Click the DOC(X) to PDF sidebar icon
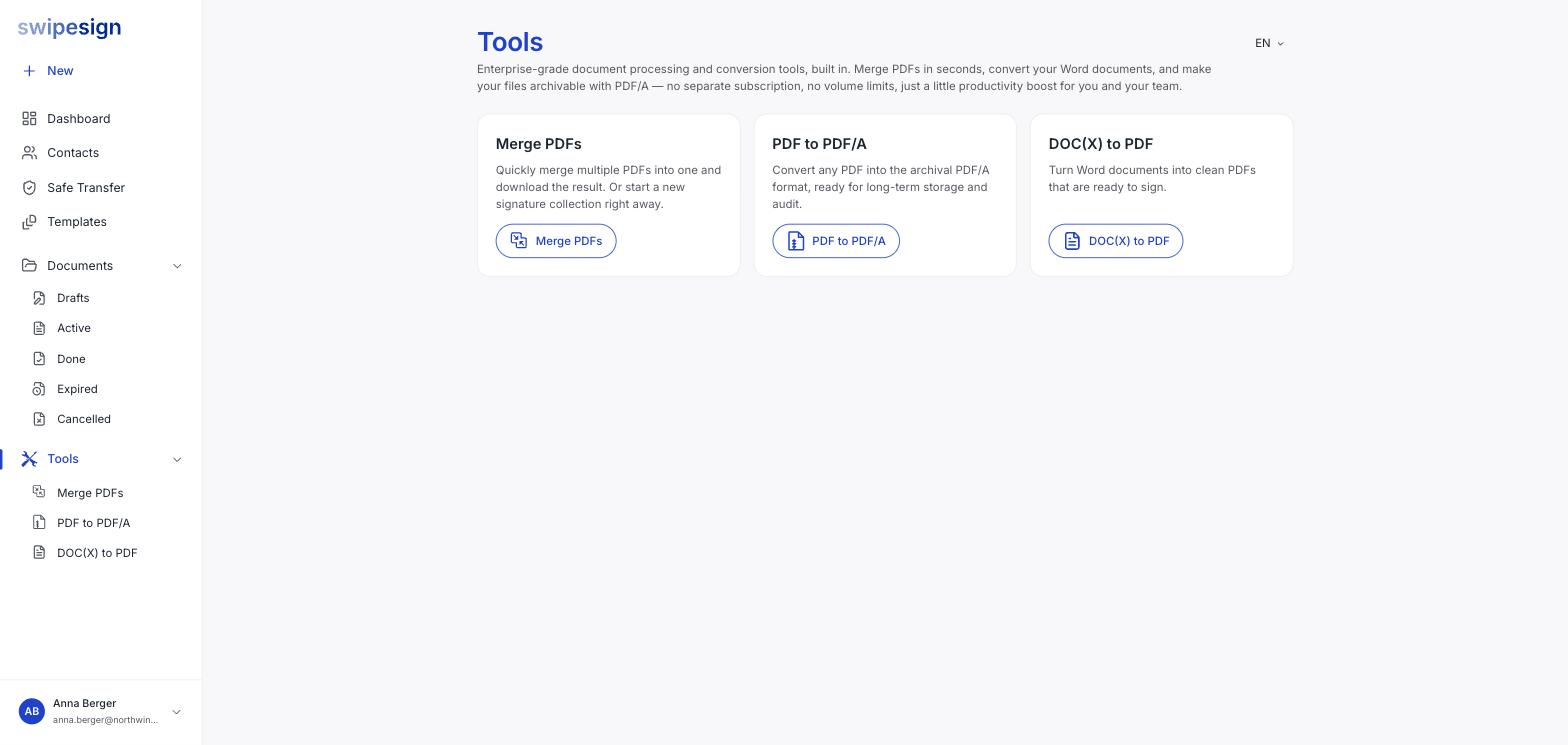The width and height of the screenshot is (1568, 745). tap(39, 552)
